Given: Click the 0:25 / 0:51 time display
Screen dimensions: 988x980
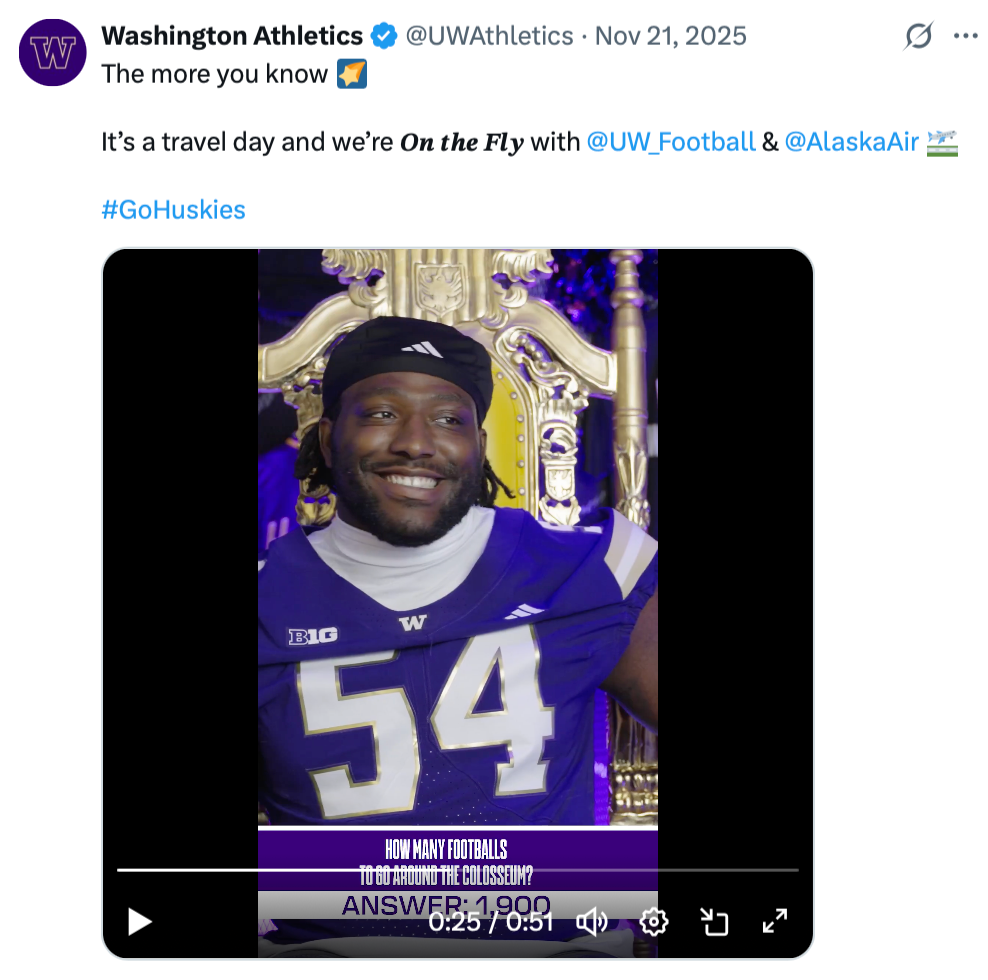Looking at the screenshot, I should [x=490, y=921].
